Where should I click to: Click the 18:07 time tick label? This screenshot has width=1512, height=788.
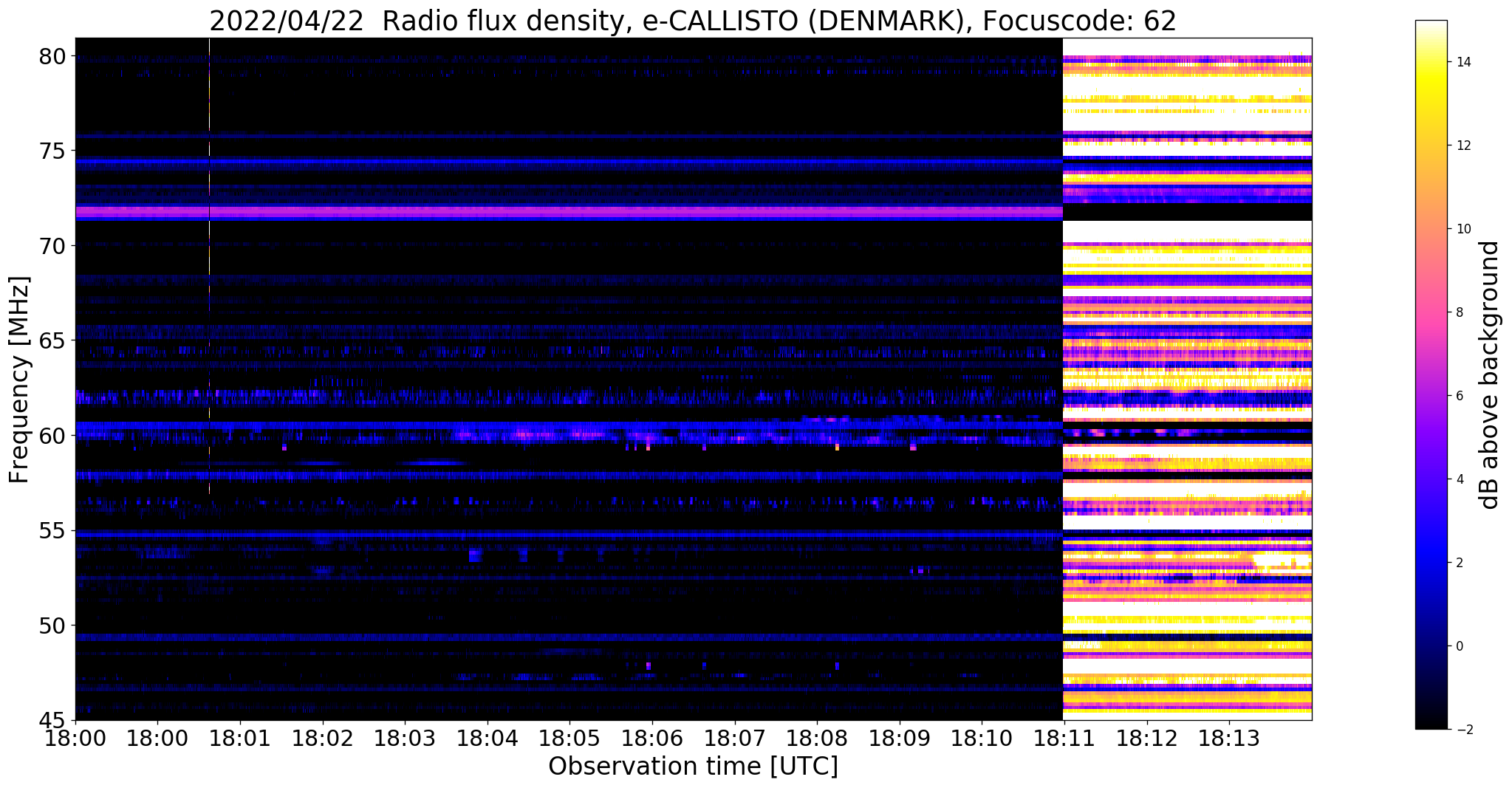pos(735,739)
